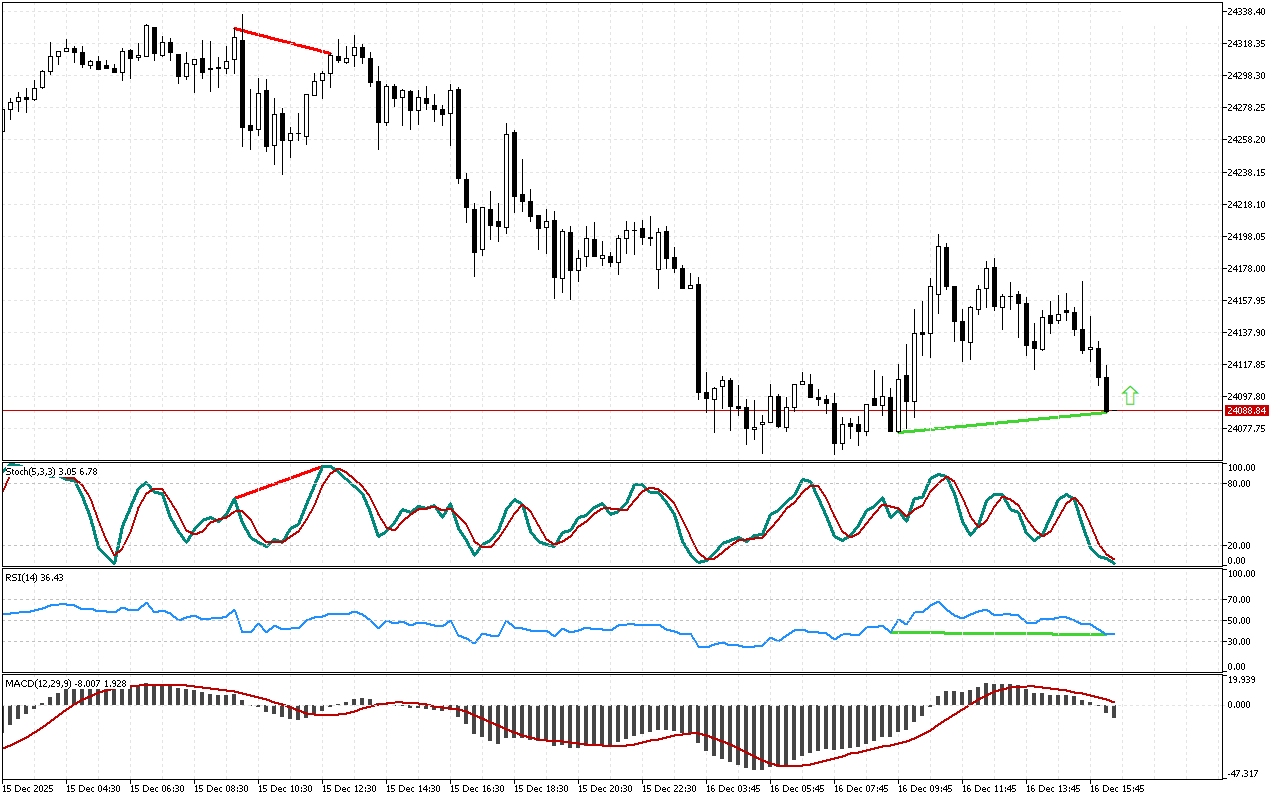Click the 24198.05 price scale value

click(1248, 236)
